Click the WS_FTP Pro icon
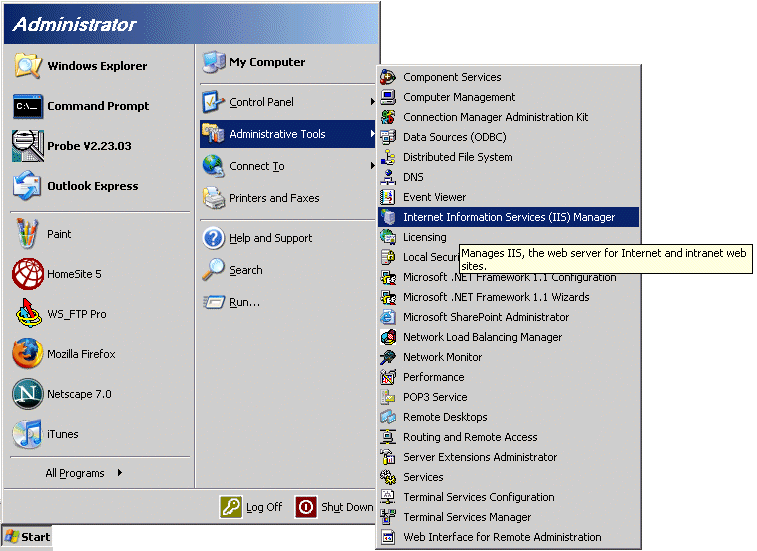The height and width of the screenshot is (551, 757). click(x=28, y=314)
